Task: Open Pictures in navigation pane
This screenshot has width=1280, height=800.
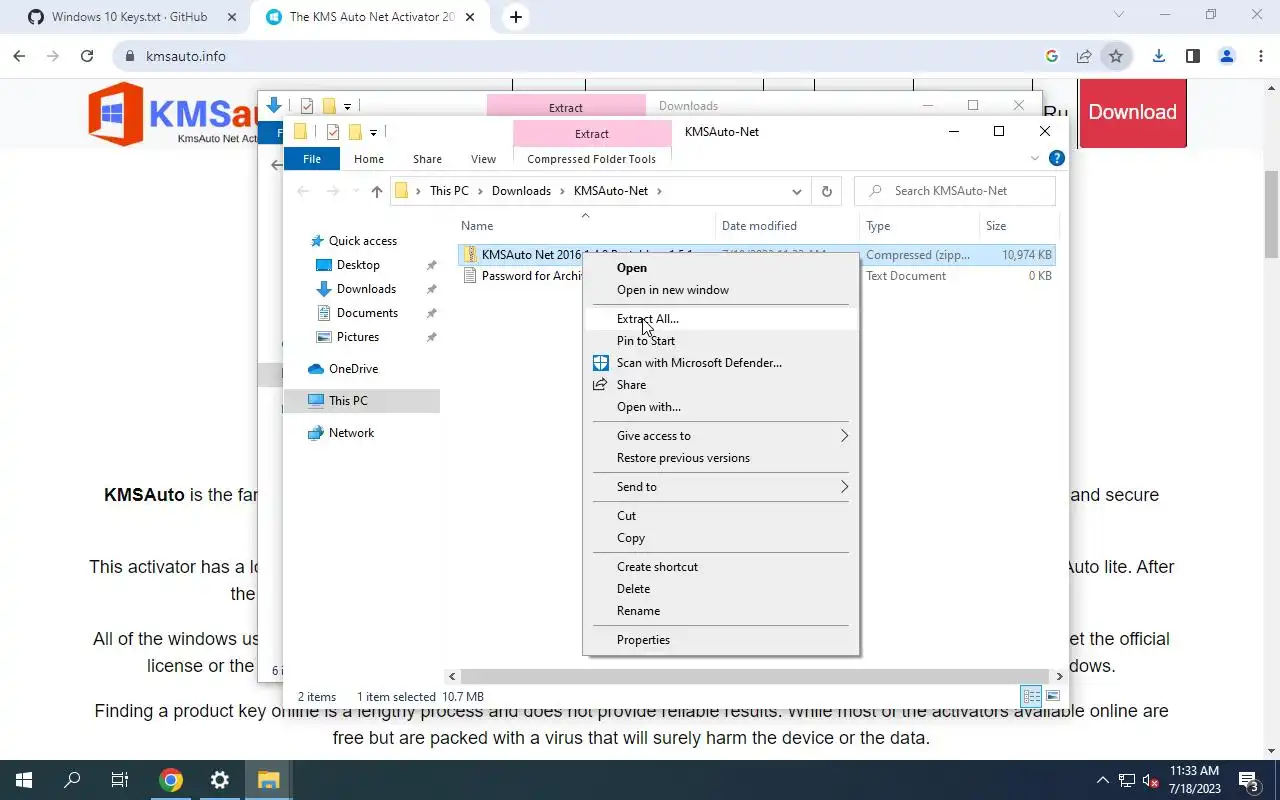Action: (357, 336)
